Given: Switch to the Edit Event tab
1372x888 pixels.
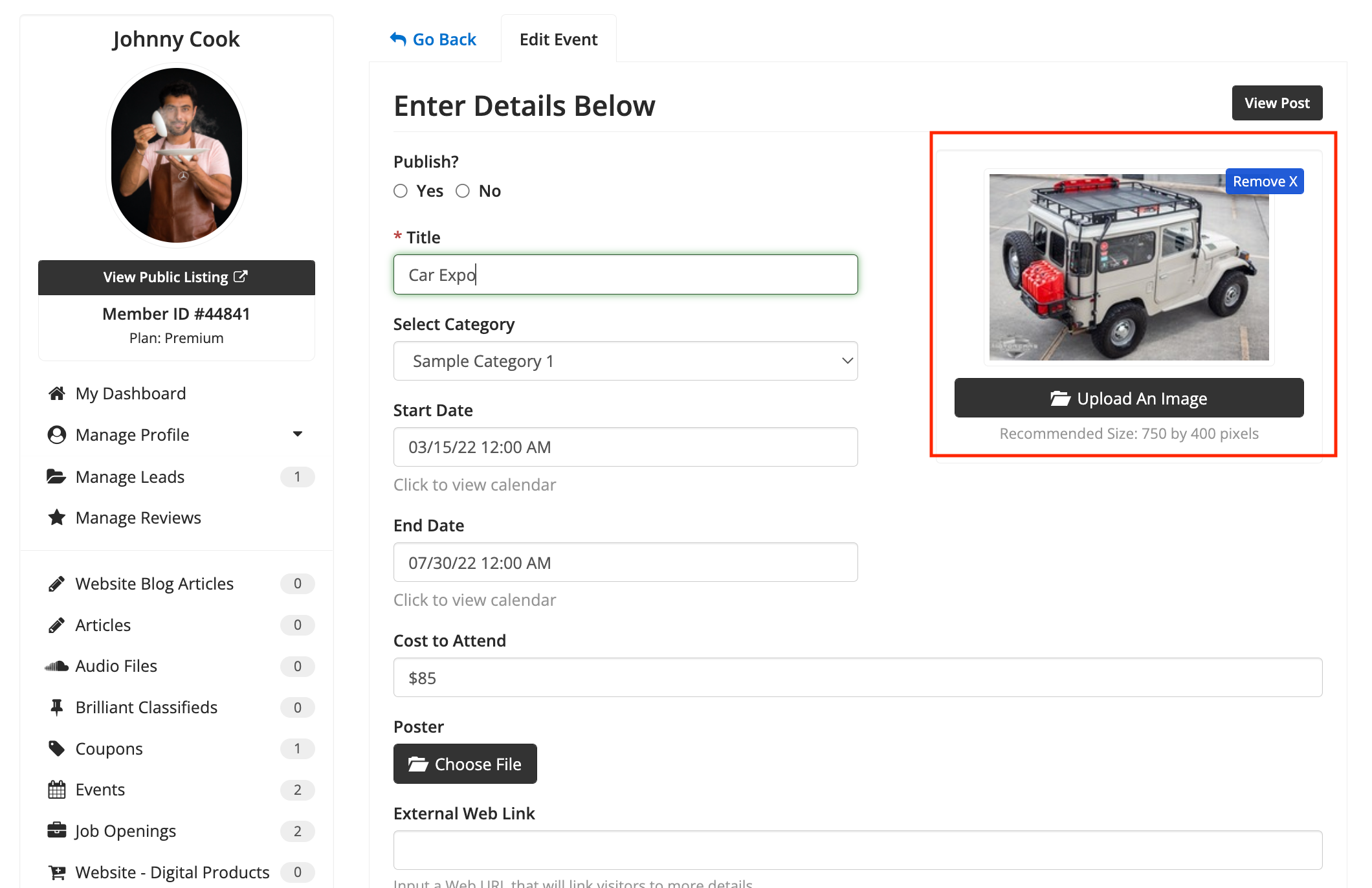Looking at the screenshot, I should [559, 39].
